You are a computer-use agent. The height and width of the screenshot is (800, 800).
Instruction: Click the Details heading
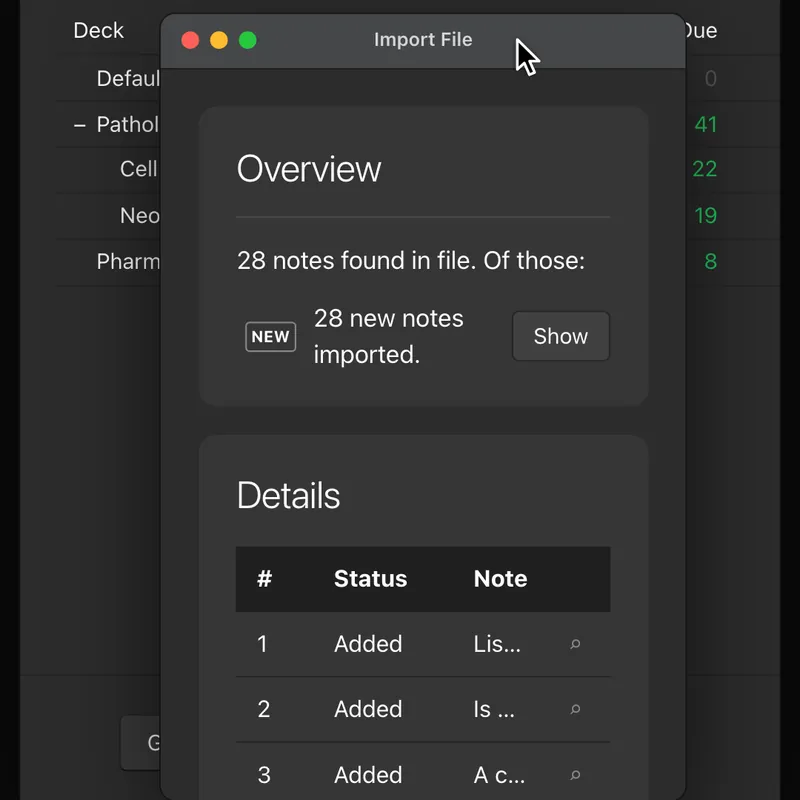click(288, 495)
